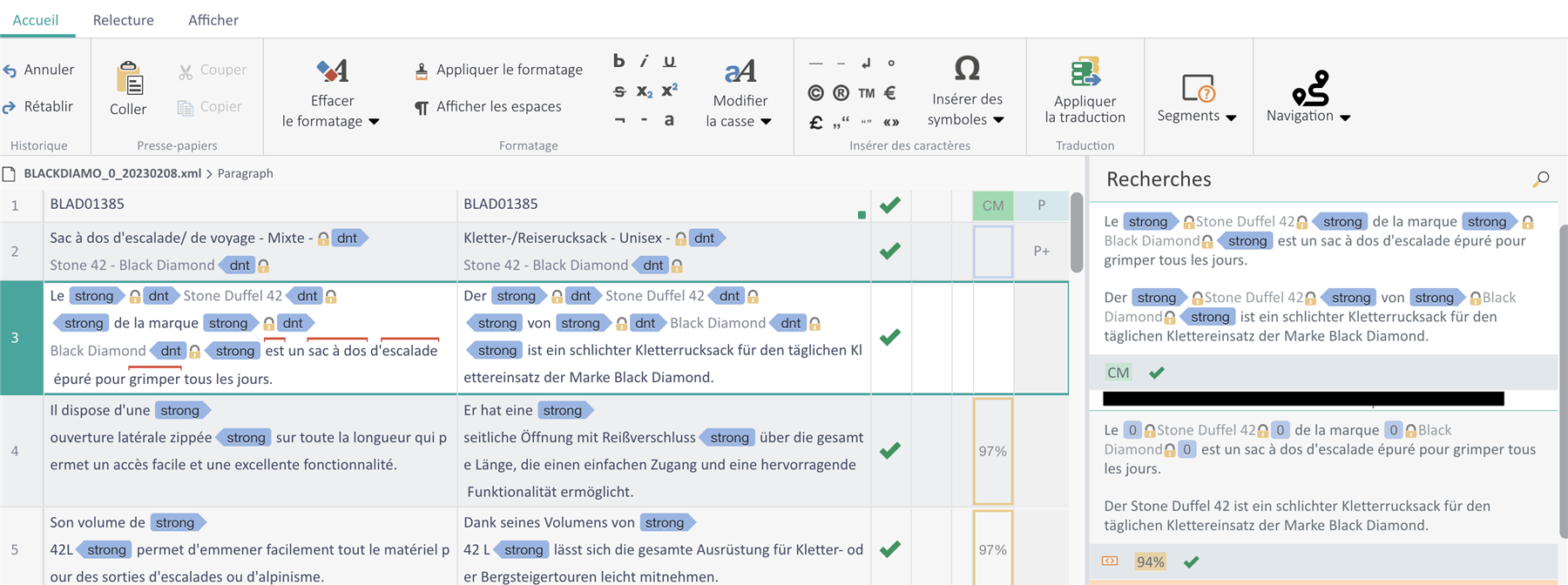Switch to the Relecture tab
Viewport: 1568px width, 585px height.
click(x=124, y=20)
